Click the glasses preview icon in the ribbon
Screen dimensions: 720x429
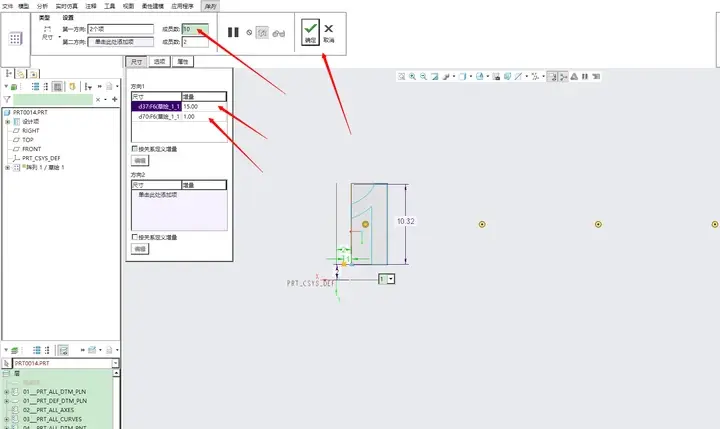tap(279, 33)
